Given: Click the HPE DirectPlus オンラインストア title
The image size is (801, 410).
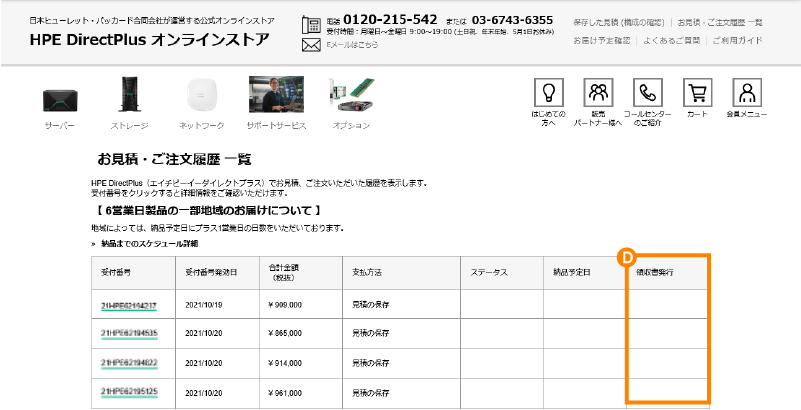Looking at the screenshot, I should [x=149, y=40].
